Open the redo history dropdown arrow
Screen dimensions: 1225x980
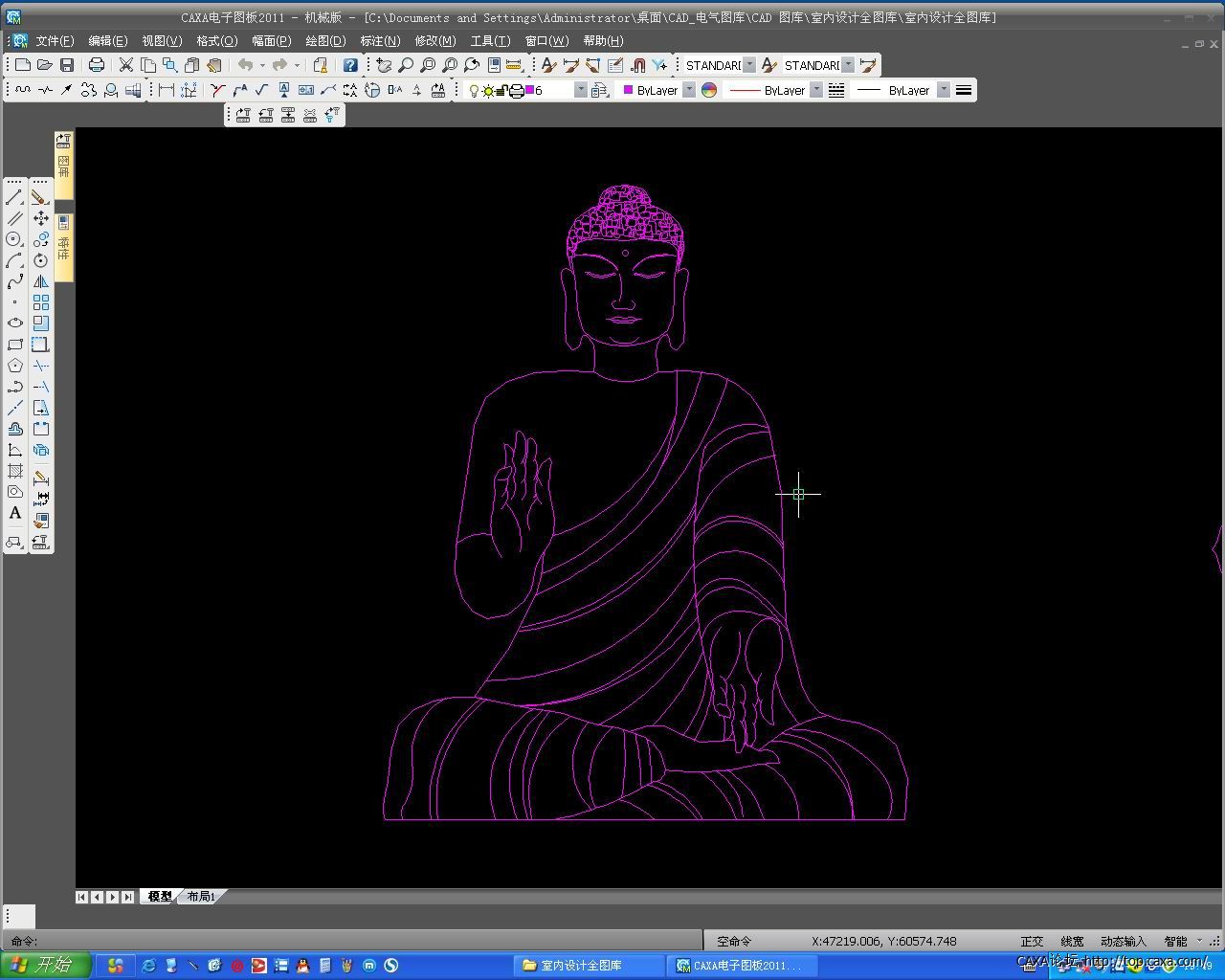click(297, 65)
